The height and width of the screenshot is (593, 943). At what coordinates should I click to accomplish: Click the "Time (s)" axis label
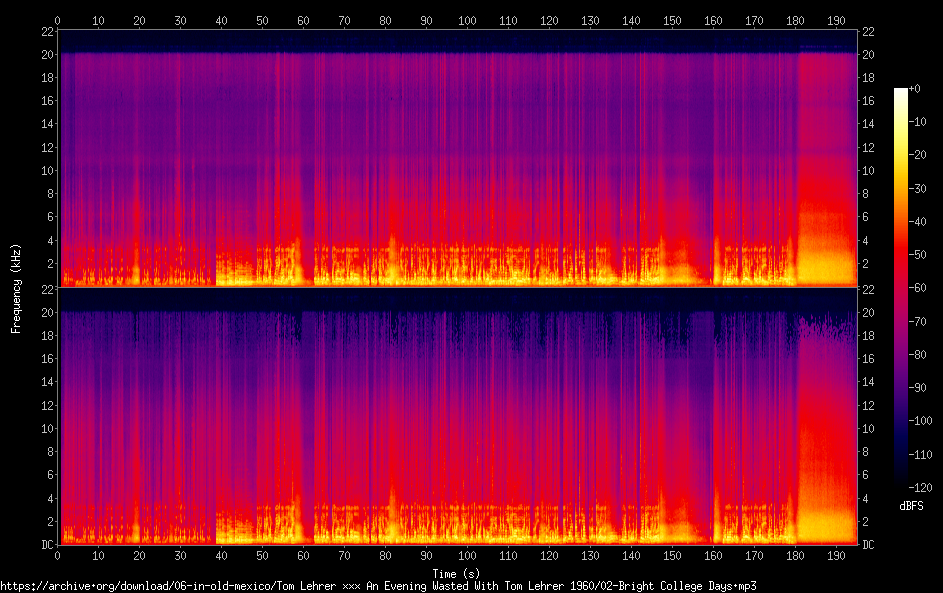pyautogui.click(x=455, y=573)
